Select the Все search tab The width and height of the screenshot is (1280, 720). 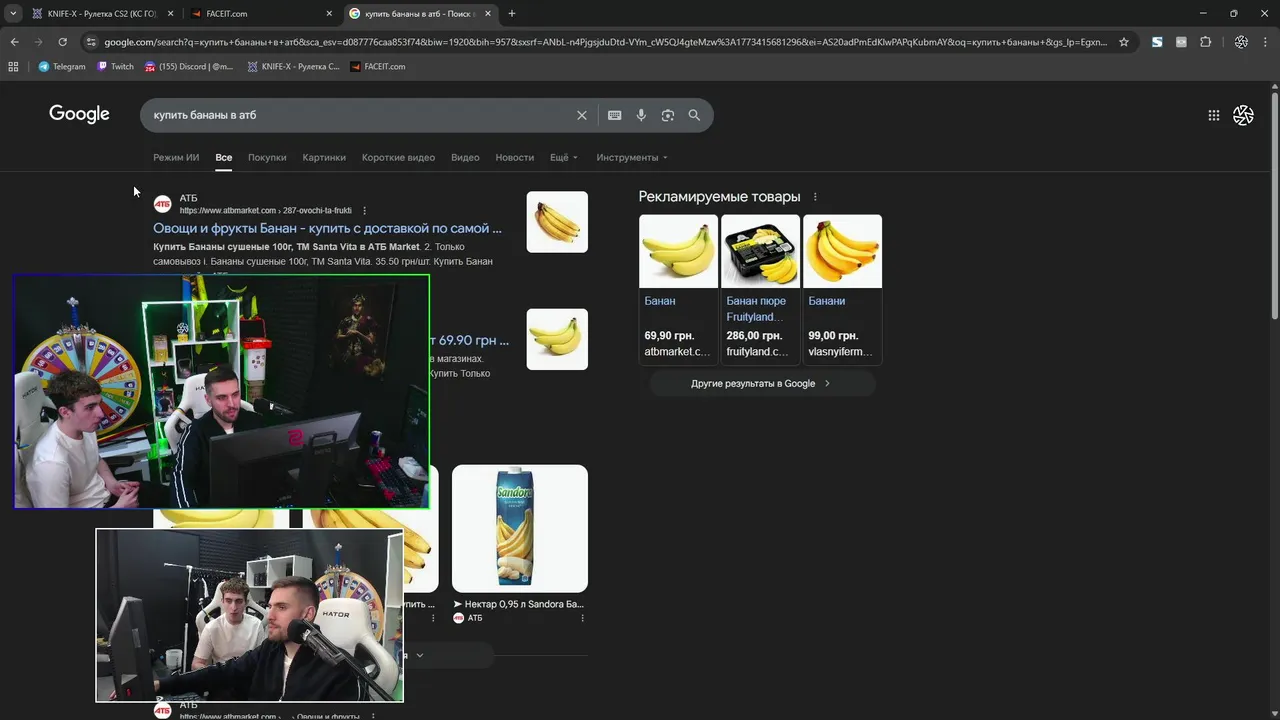click(x=224, y=157)
